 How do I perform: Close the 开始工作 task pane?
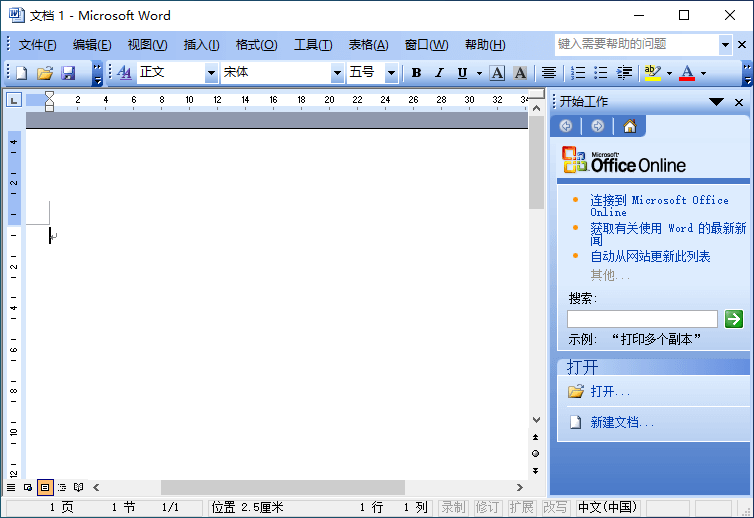coord(739,102)
